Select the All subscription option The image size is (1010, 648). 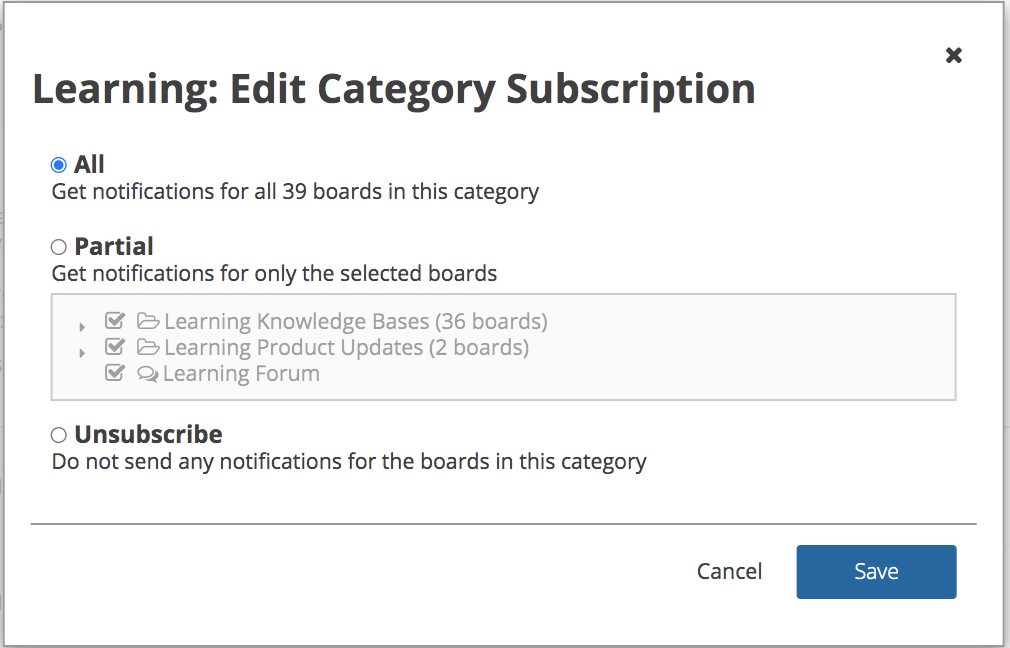(x=57, y=163)
